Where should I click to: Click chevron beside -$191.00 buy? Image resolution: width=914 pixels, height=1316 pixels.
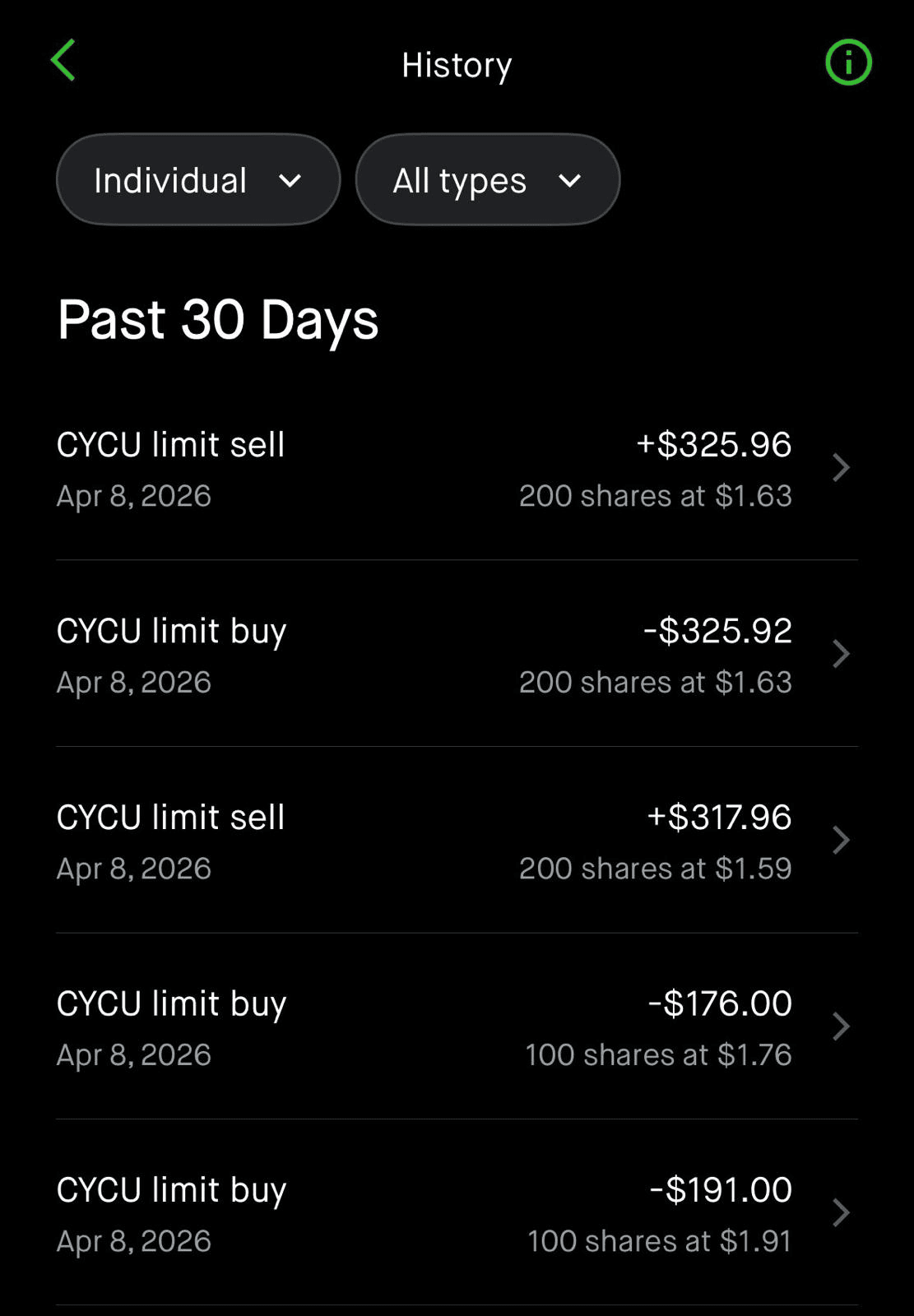coord(840,1212)
